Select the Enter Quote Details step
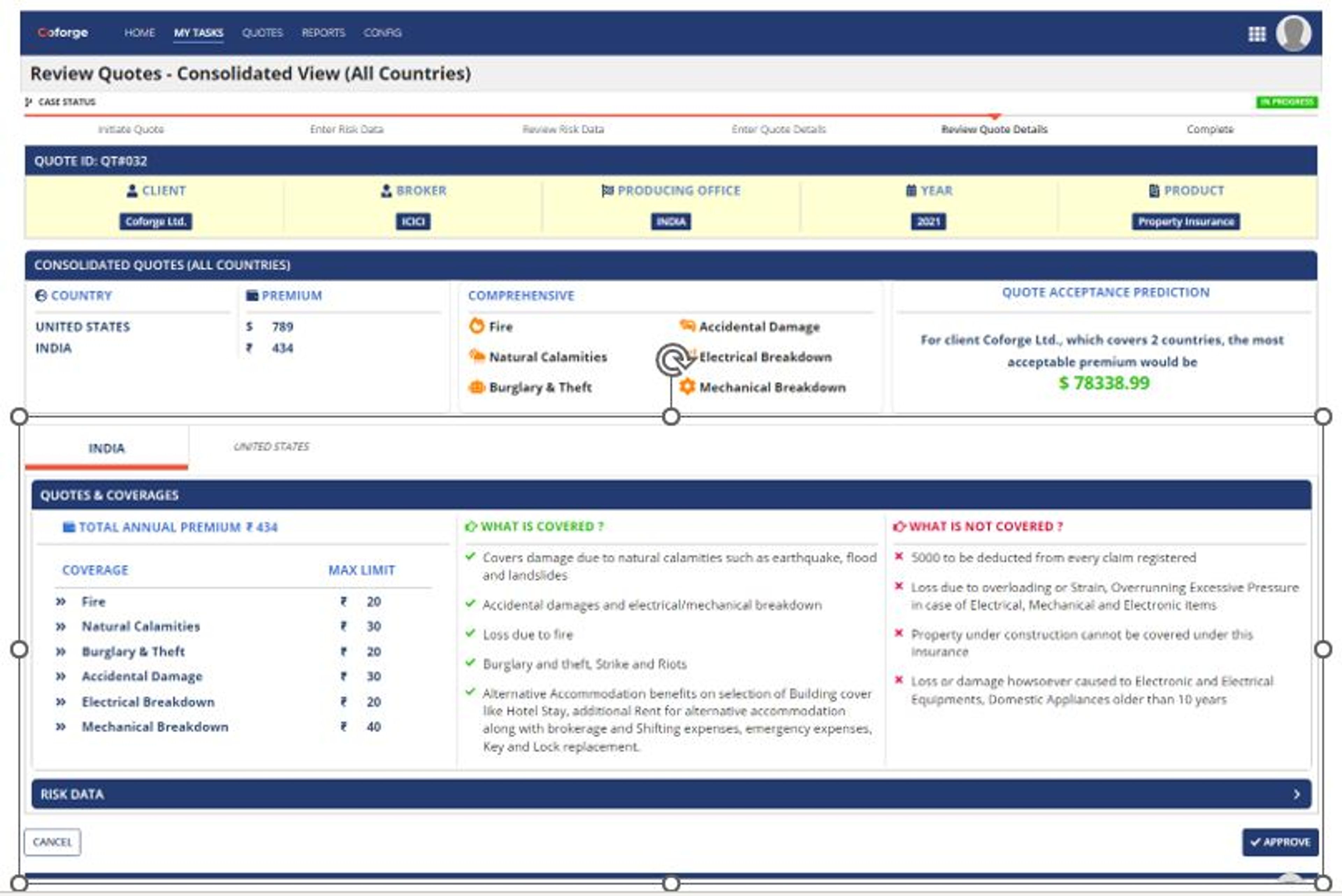This screenshot has width=1342, height=896. (x=778, y=129)
